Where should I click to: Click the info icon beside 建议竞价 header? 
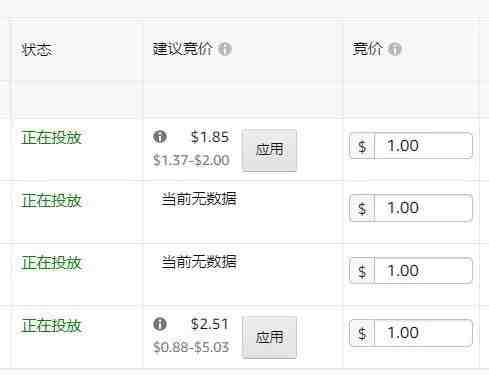[225, 49]
